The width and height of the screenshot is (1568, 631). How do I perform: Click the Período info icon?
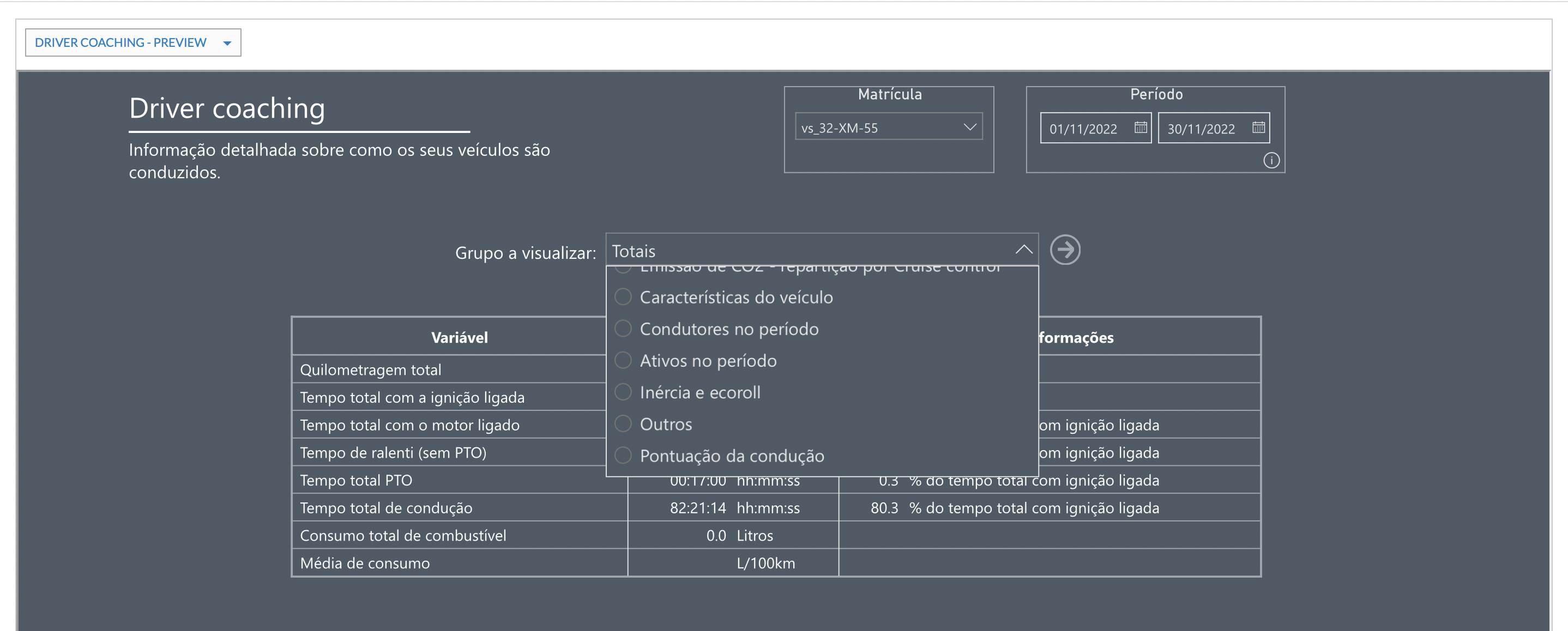[x=1271, y=161]
